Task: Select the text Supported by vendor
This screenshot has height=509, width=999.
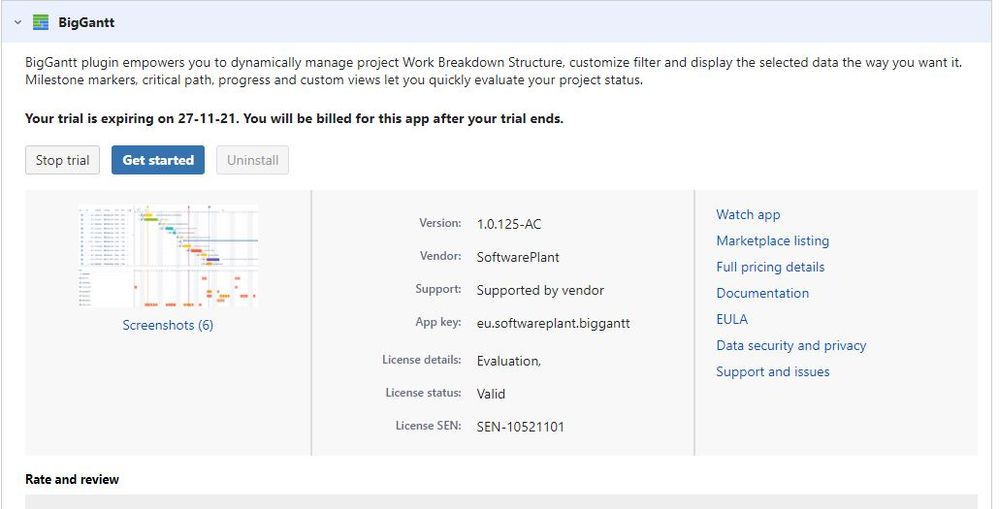Action: [x=540, y=290]
